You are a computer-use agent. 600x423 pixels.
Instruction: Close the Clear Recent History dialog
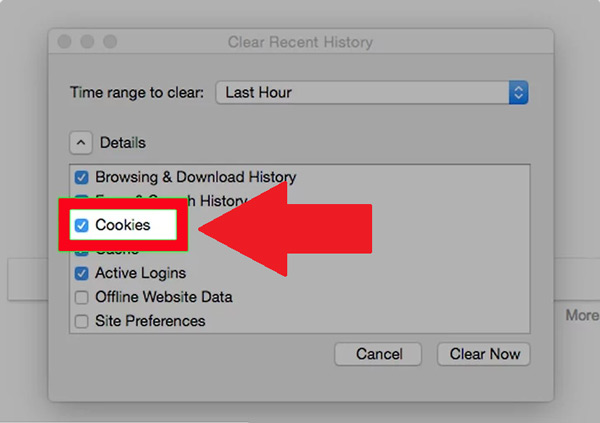coord(66,42)
